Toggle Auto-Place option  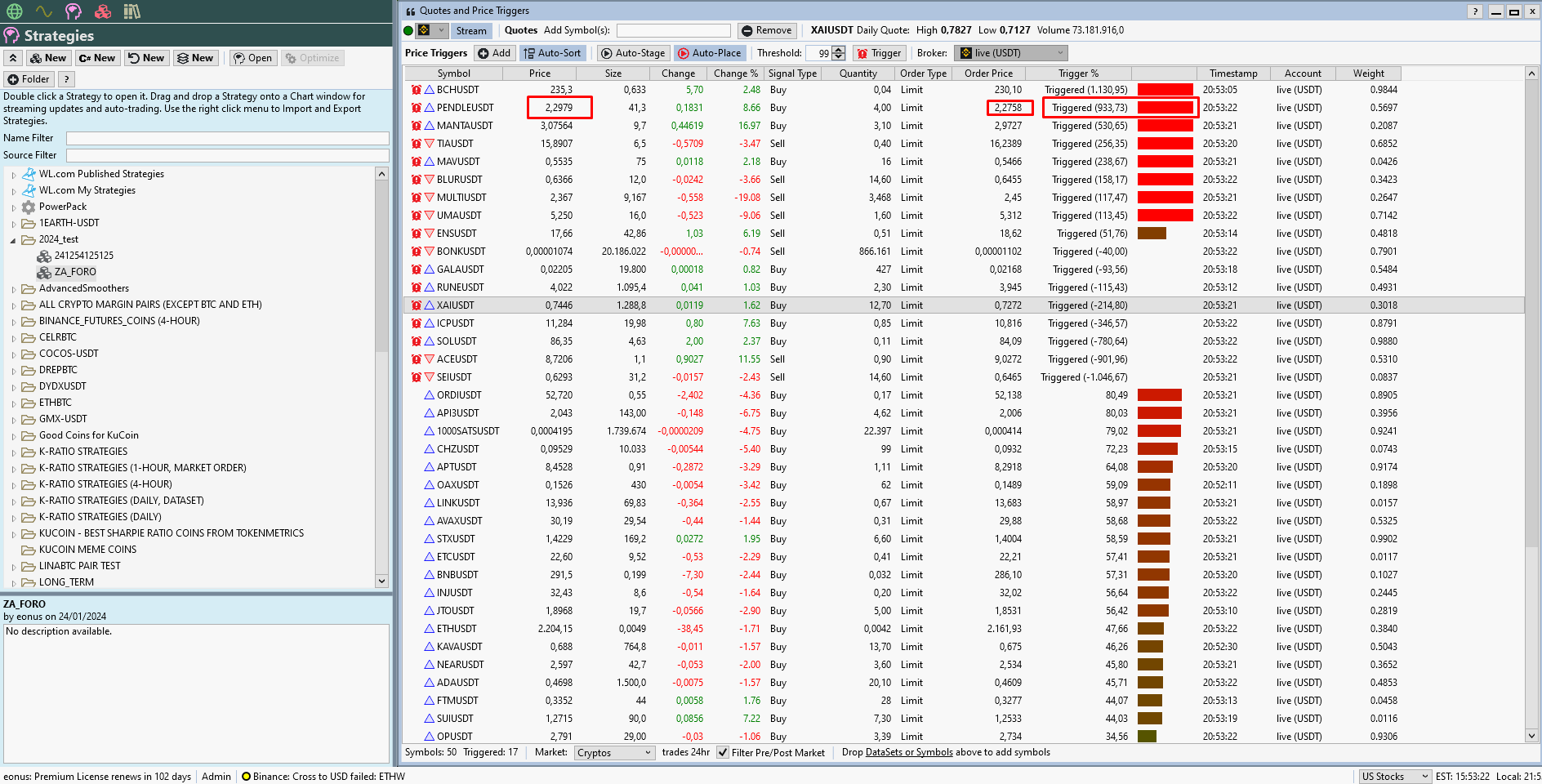click(x=710, y=53)
